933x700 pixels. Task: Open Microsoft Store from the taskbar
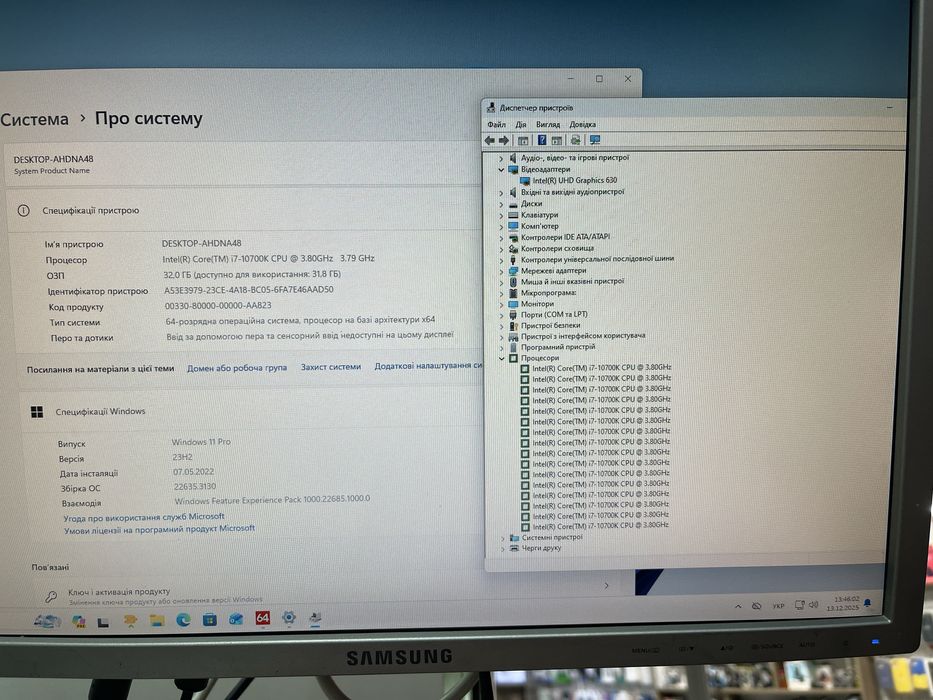(x=209, y=620)
